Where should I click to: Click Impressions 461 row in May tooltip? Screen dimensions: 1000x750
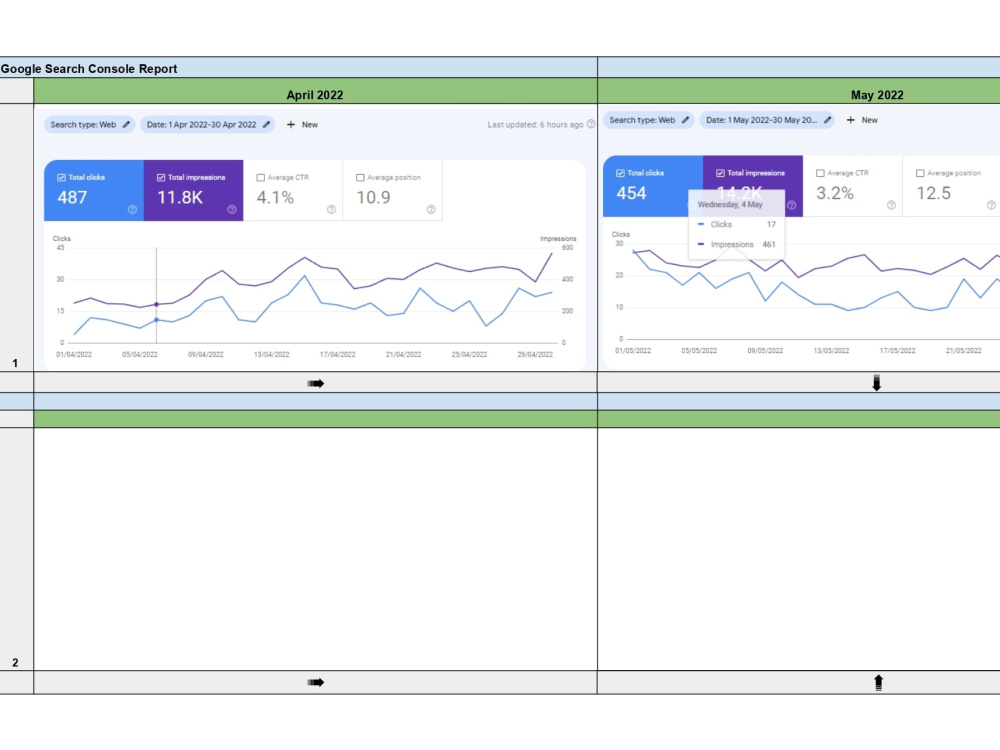(x=737, y=244)
